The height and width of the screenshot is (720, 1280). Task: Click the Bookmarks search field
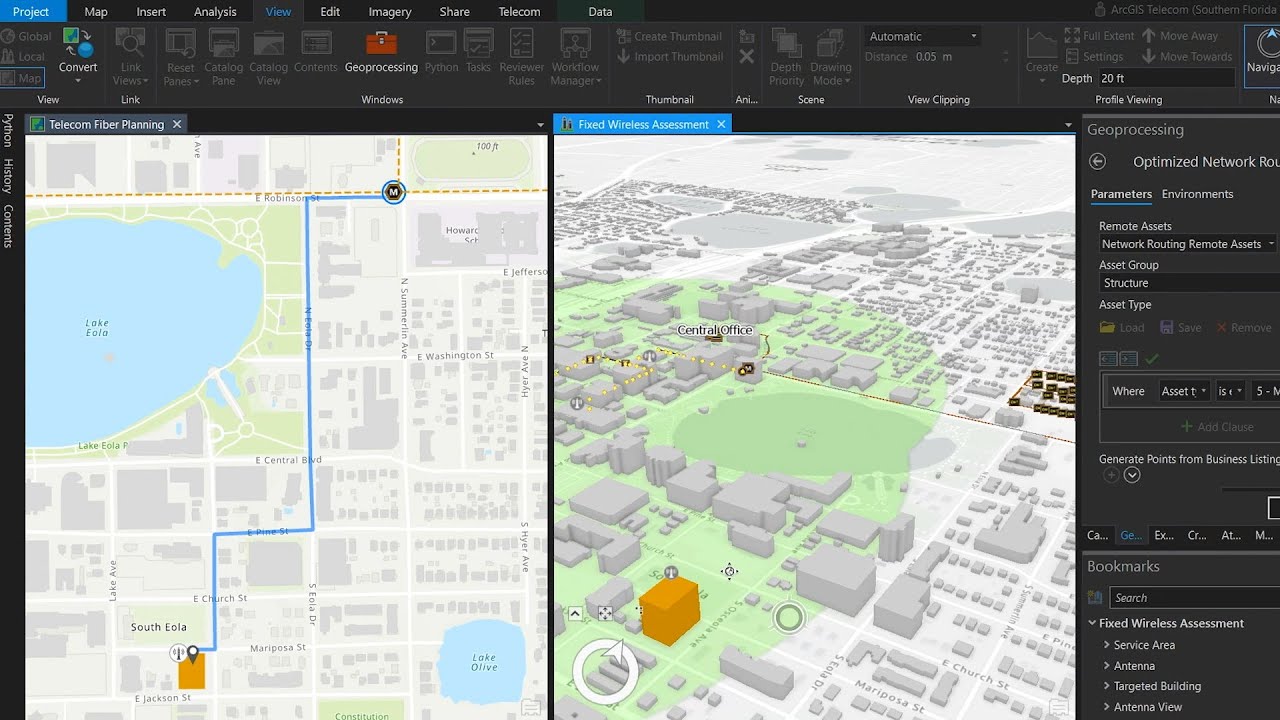(x=1195, y=598)
